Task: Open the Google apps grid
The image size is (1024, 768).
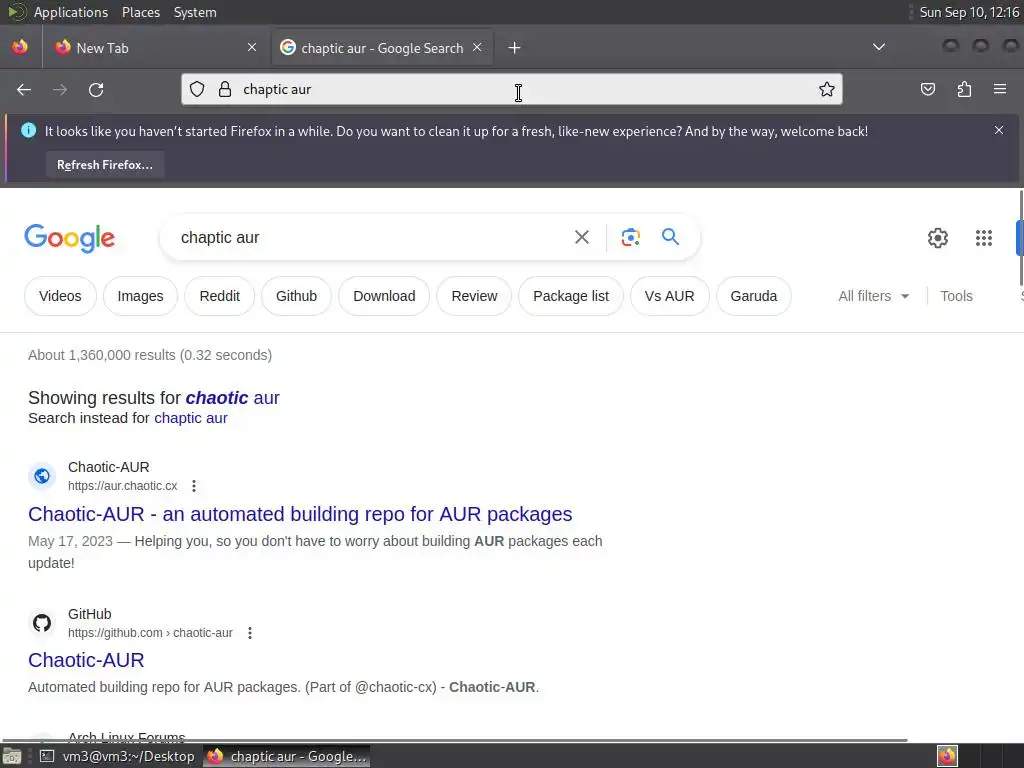Action: click(x=984, y=238)
